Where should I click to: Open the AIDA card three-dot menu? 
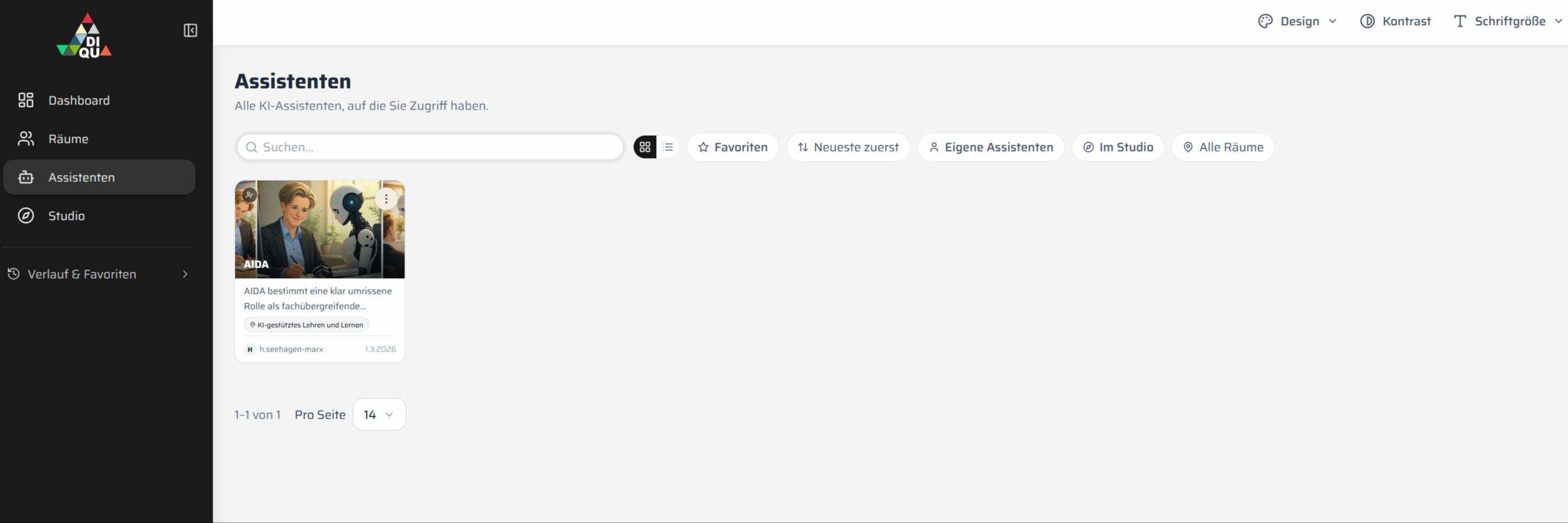tap(386, 199)
